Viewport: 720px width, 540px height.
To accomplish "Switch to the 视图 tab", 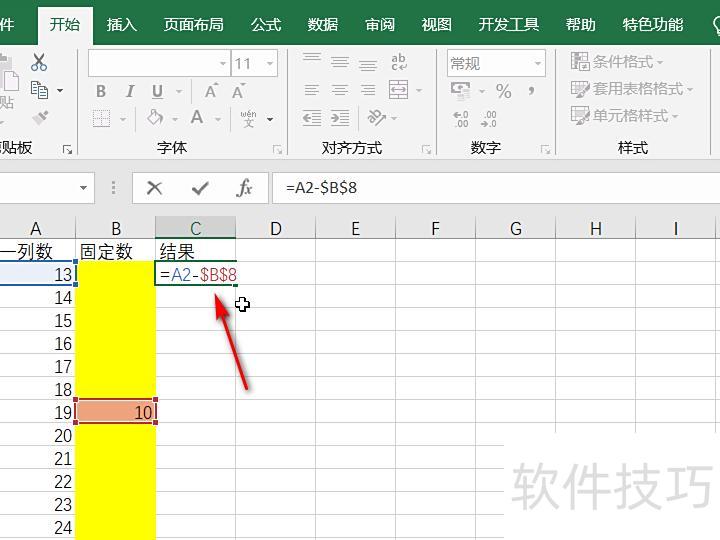I will coord(437,24).
